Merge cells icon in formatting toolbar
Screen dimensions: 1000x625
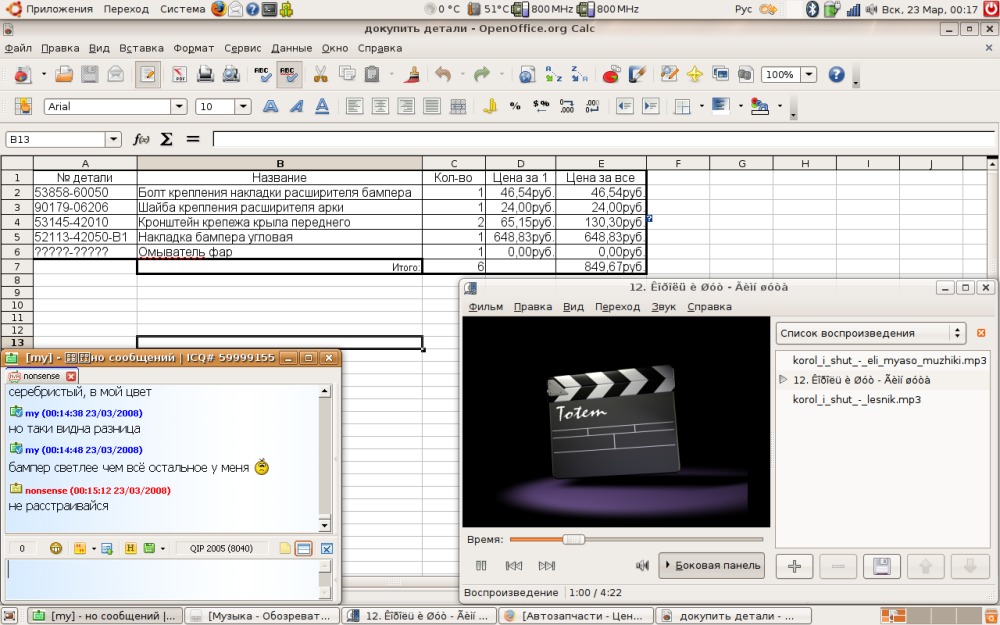tap(458, 107)
